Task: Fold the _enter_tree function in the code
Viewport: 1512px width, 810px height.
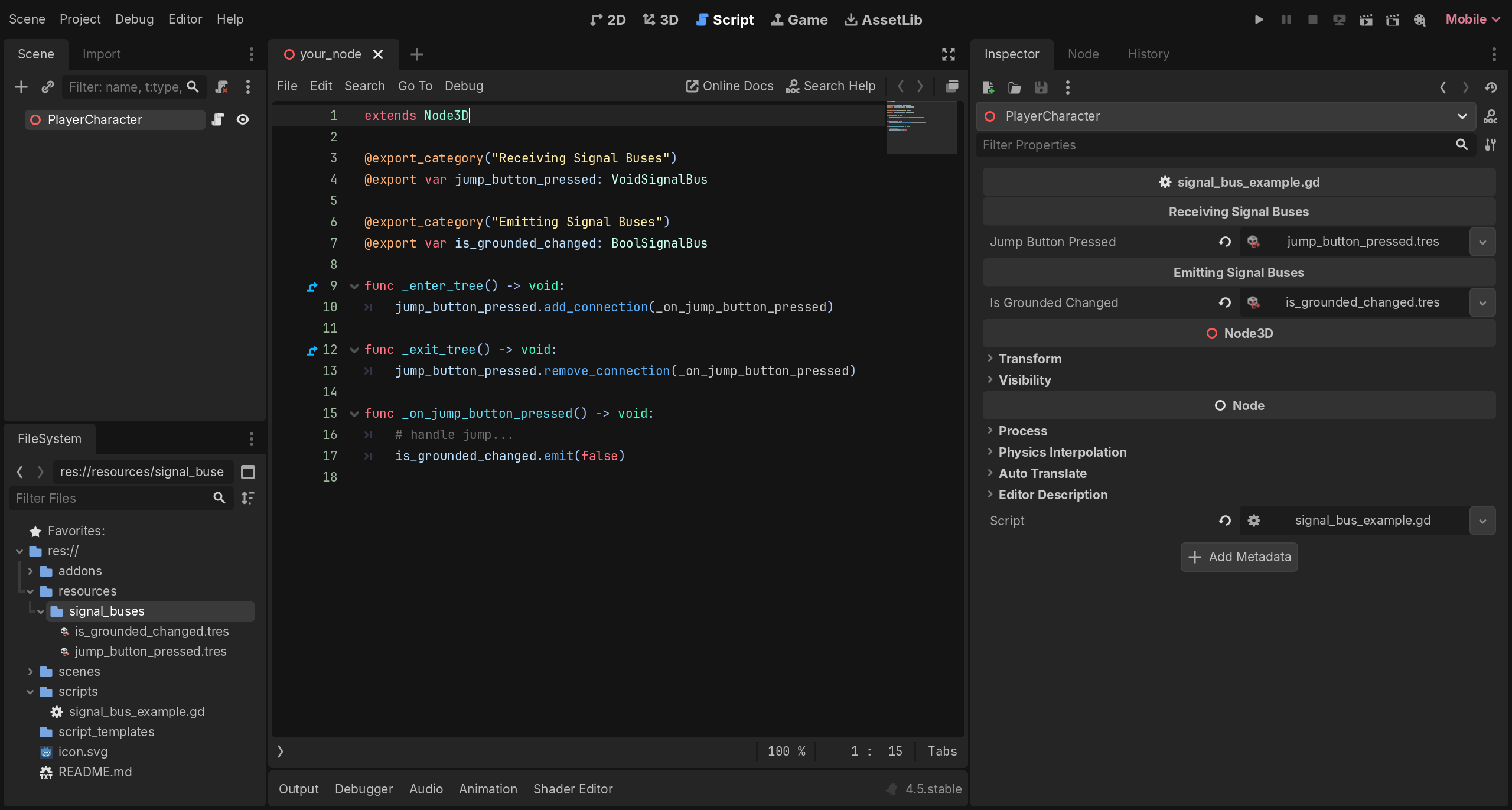Action: [x=354, y=287]
